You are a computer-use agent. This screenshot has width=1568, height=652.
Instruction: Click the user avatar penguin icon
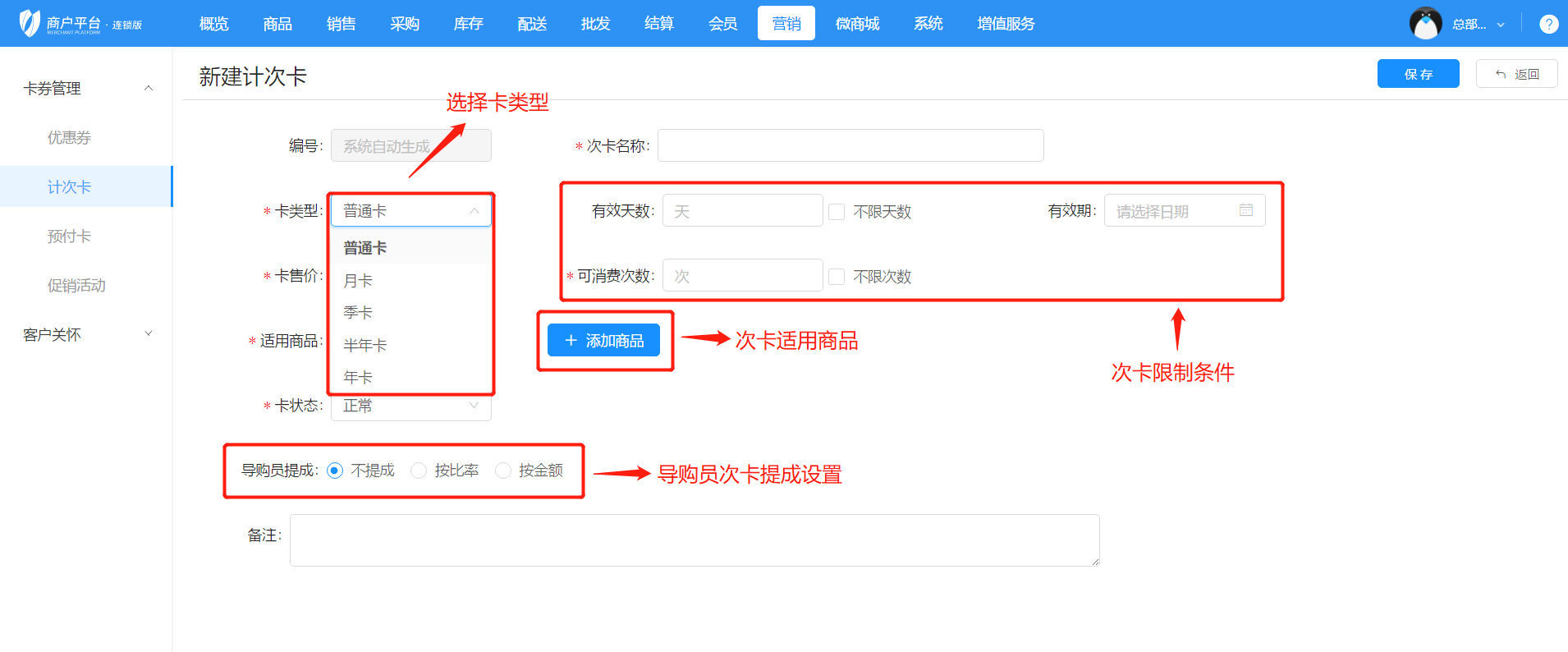pyautogui.click(x=1425, y=24)
